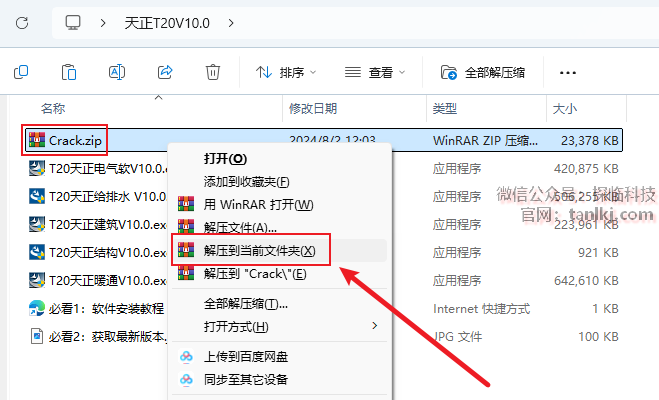
Task: Click WinRAR ZIP 压缩 type cell
Action: pyautogui.click(x=485, y=140)
